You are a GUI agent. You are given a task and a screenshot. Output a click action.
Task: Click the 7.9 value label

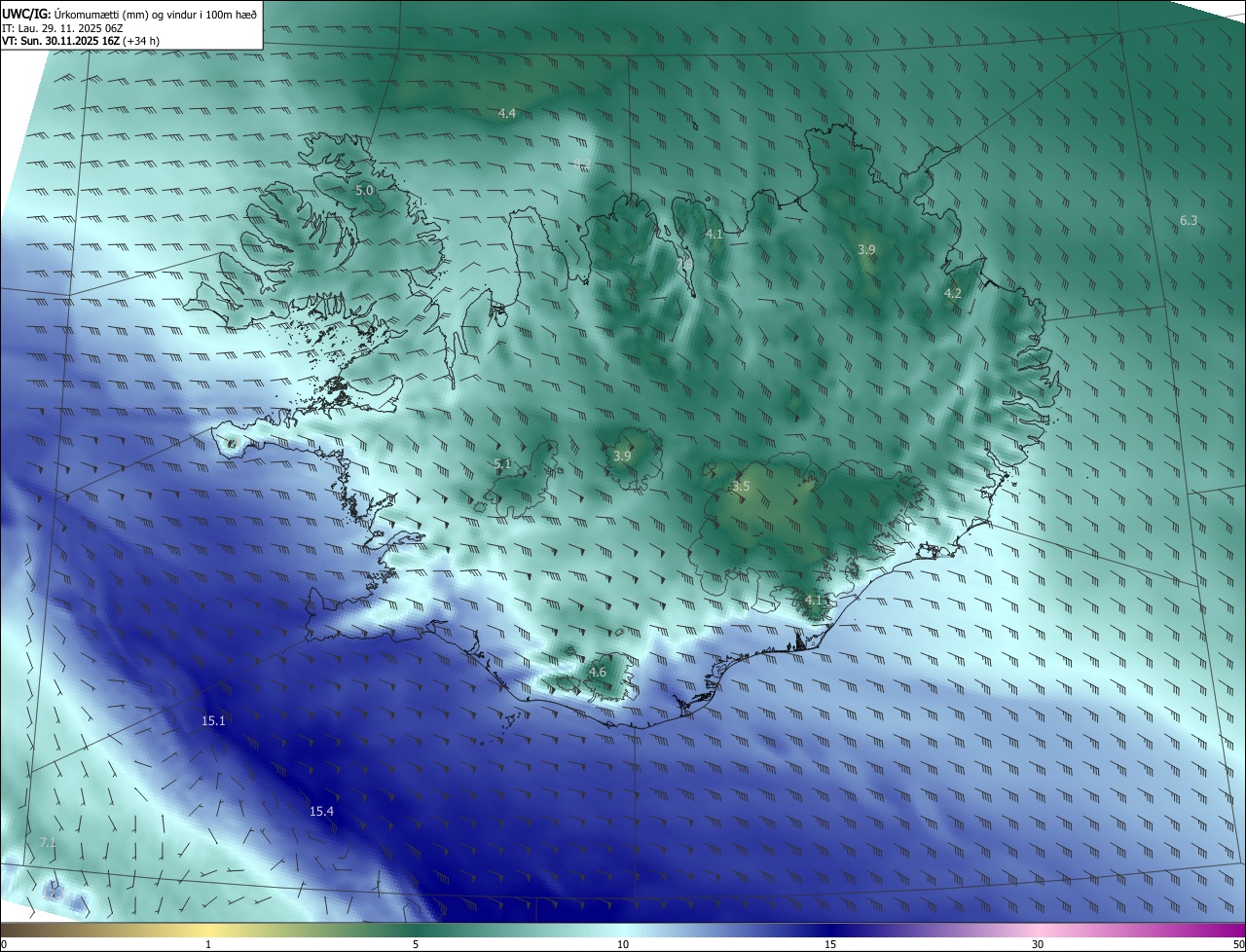[685, 263]
